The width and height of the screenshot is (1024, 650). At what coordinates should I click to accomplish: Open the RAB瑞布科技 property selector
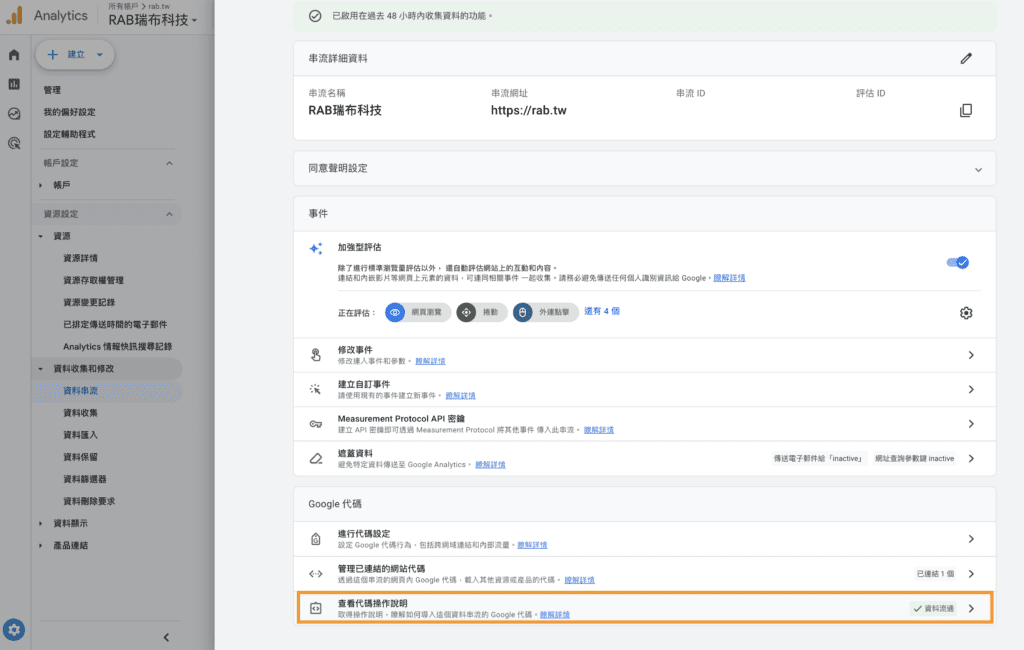(153, 20)
